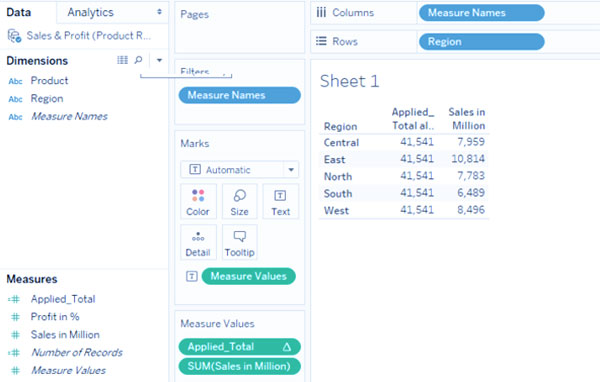
Task: Click the icon beside Number of Records
Action: (14, 353)
